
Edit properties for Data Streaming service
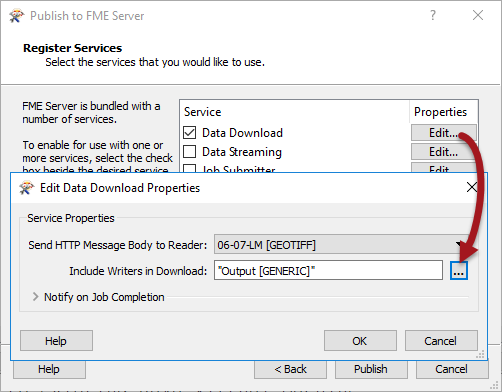[x=444, y=152]
